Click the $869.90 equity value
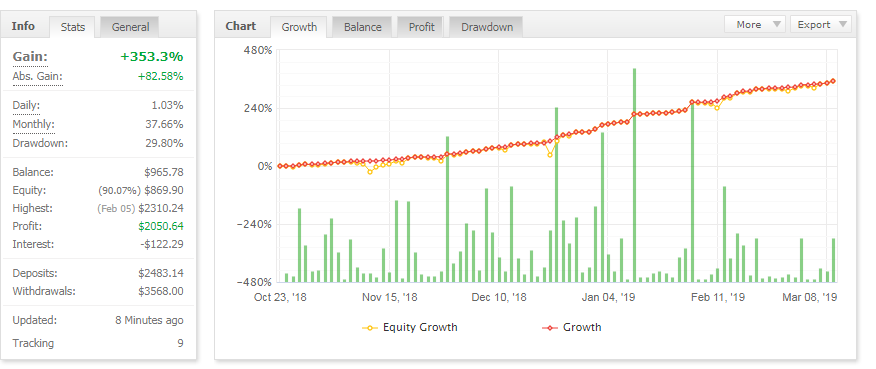 point(163,191)
